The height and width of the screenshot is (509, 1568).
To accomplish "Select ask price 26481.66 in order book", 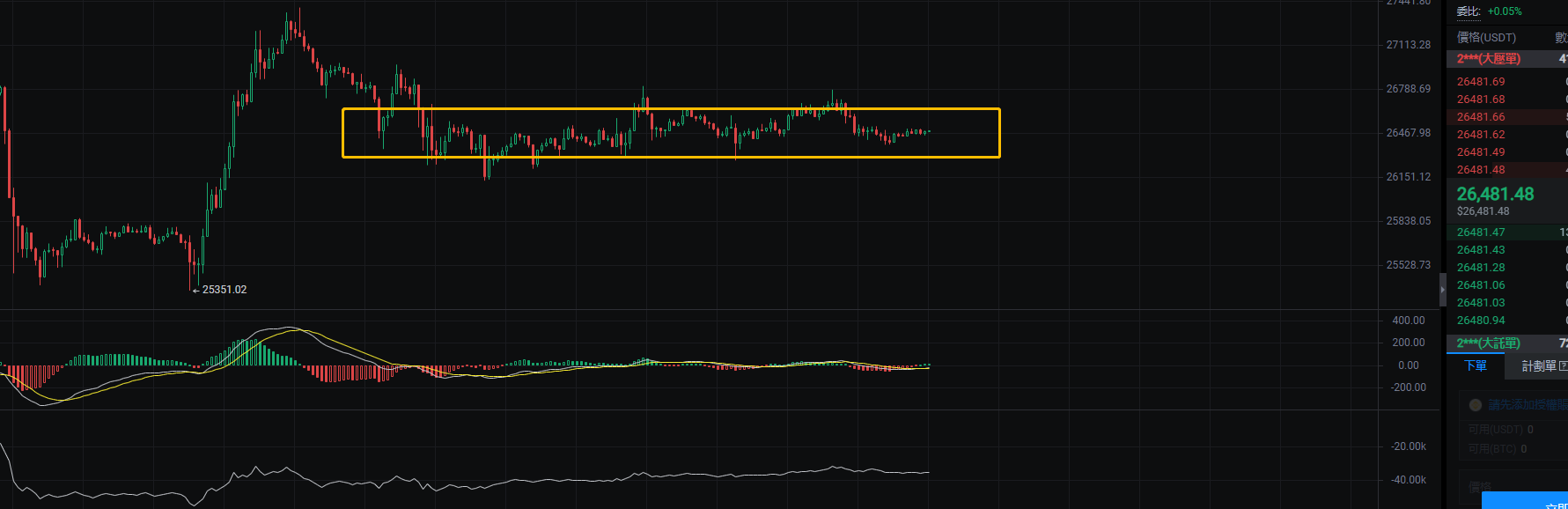I will click(x=1481, y=117).
